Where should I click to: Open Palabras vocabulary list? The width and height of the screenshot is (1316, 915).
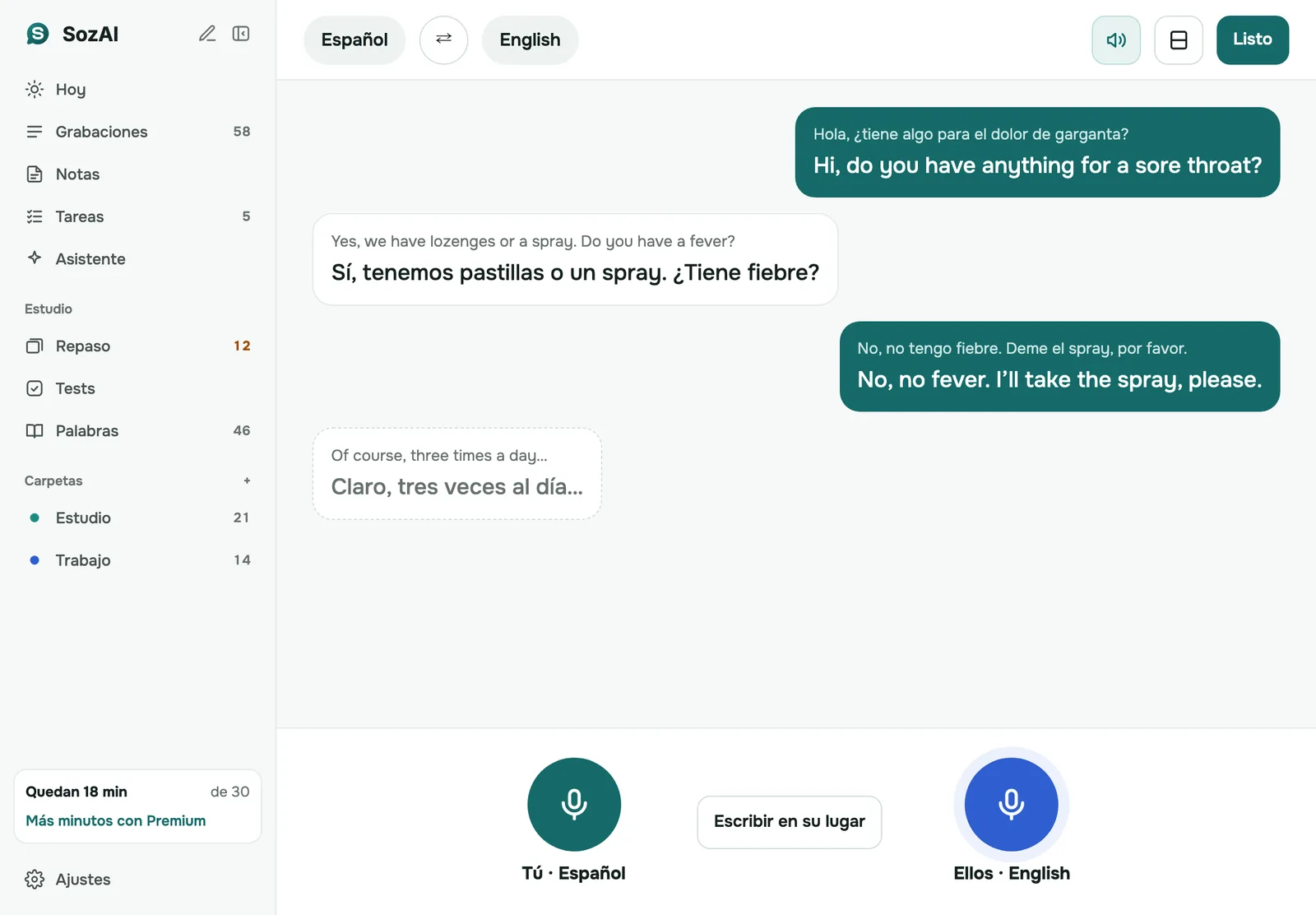(x=138, y=430)
